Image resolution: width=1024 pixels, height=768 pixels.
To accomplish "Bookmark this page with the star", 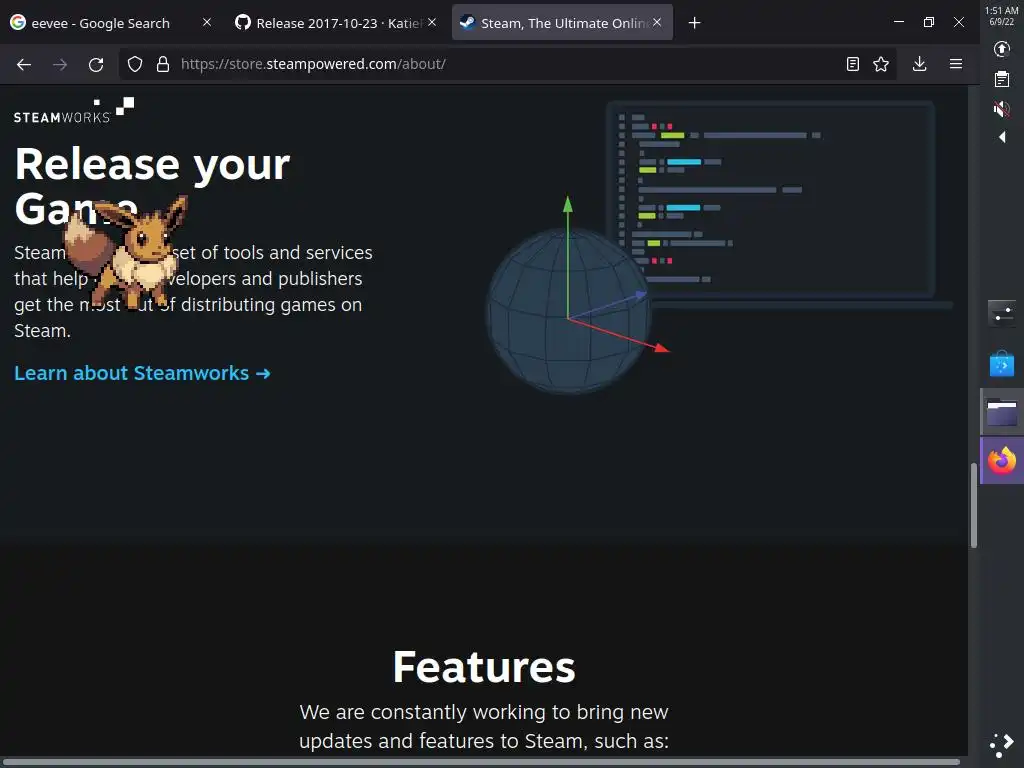I will tap(881, 64).
